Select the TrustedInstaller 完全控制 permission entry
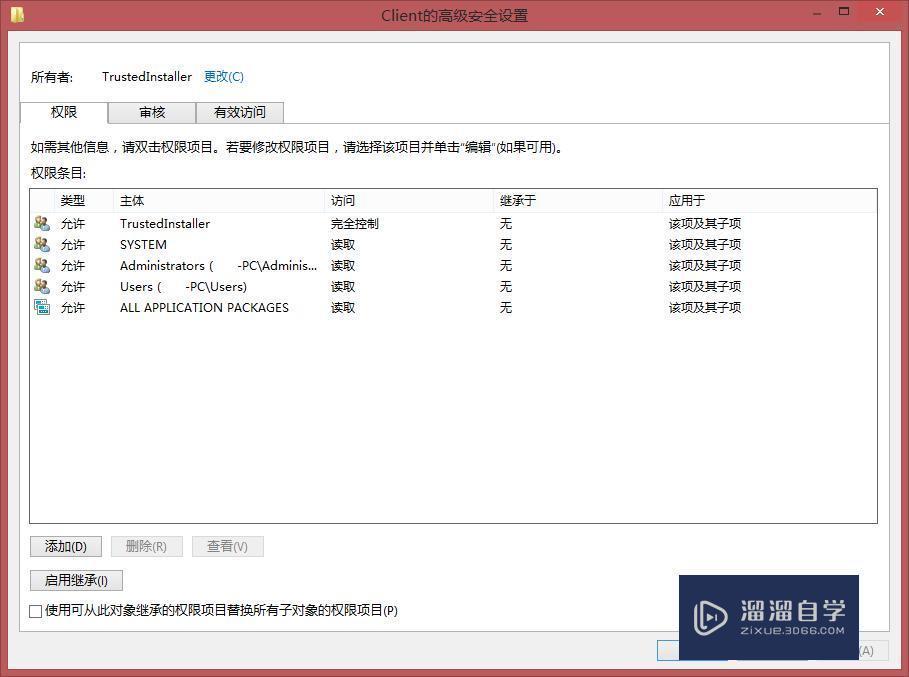Screen dimensions: 909x677 (x=300, y=223)
